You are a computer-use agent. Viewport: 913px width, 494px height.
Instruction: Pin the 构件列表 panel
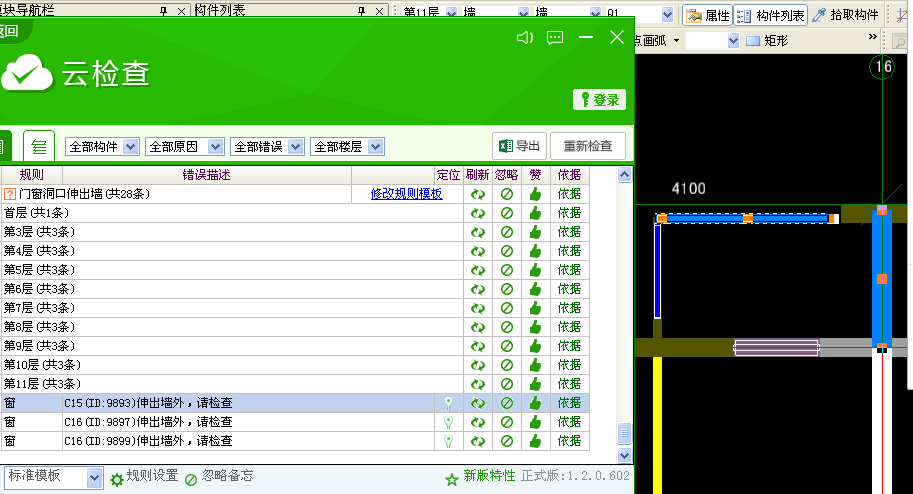point(362,11)
